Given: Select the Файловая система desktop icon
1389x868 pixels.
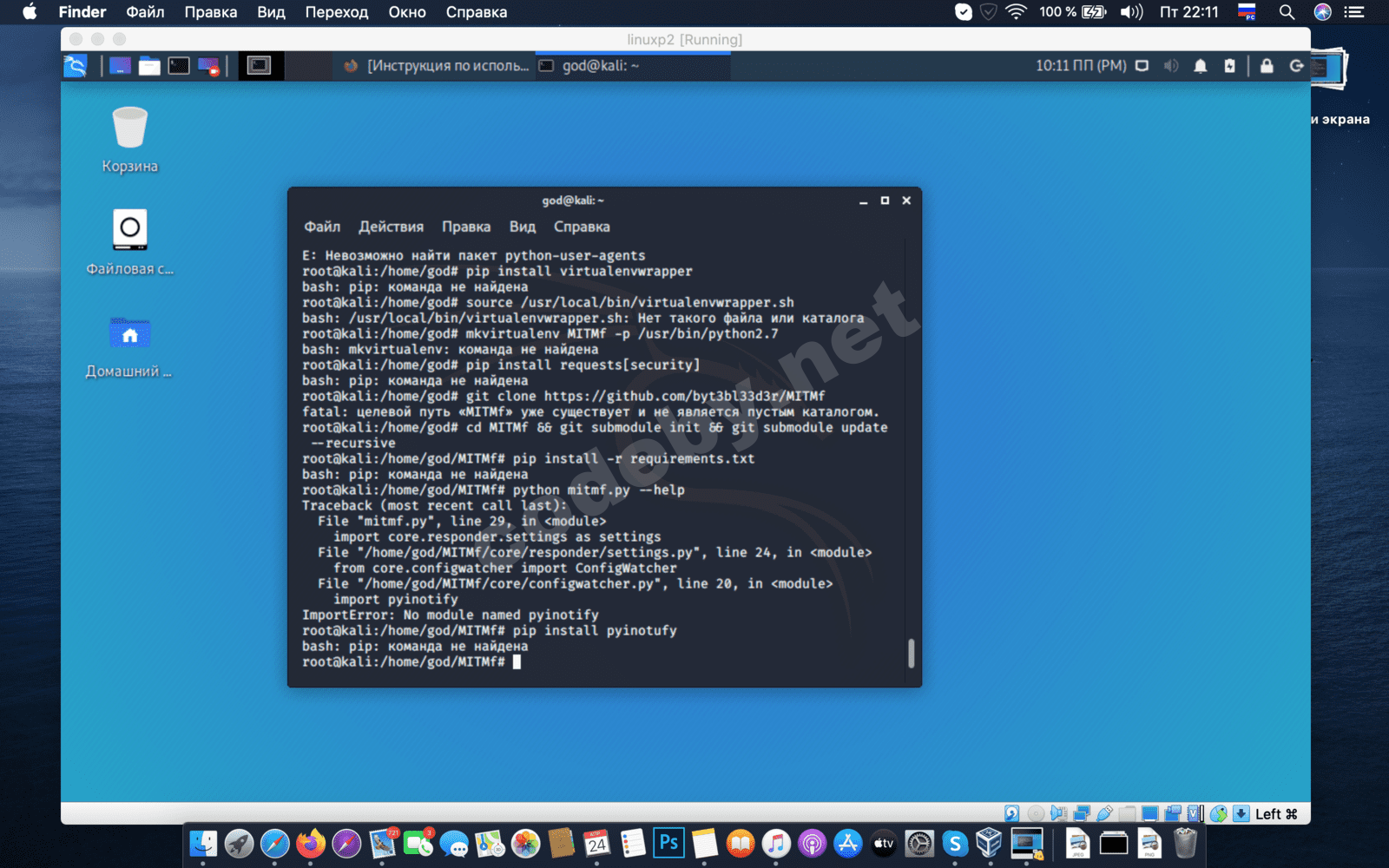Looking at the screenshot, I should (x=130, y=242).
